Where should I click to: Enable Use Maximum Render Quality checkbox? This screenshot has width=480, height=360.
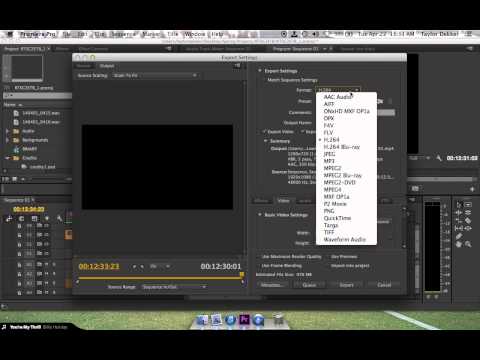pyautogui.click(x=259, y=257)
